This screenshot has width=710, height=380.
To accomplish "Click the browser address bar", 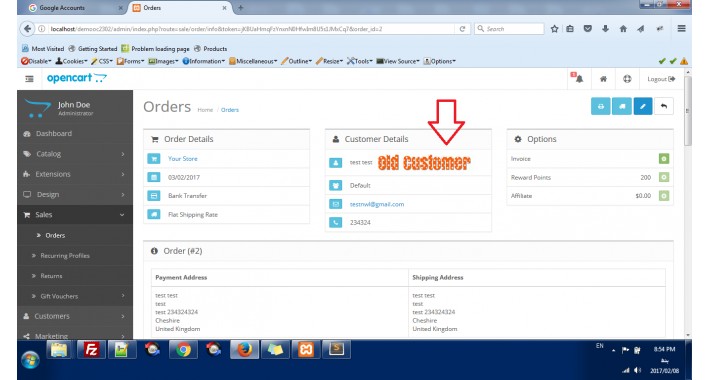I will (251, 29).
